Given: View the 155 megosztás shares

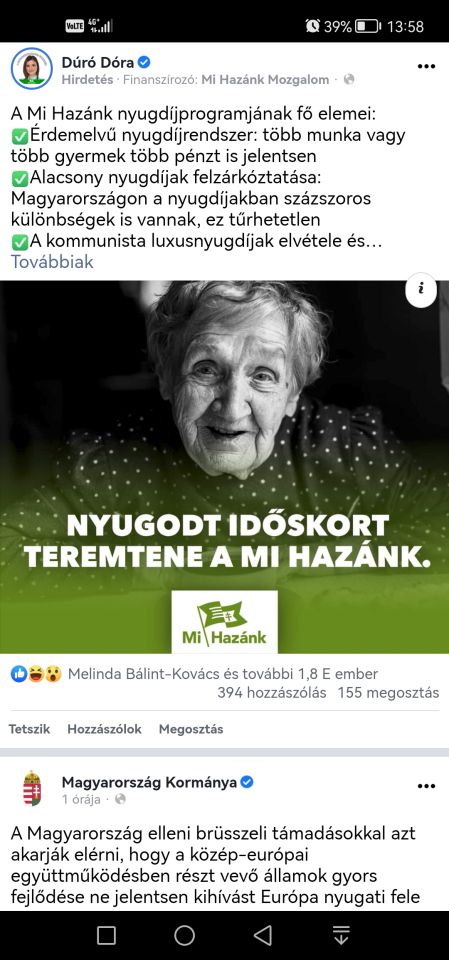Looking at the screenshot, I should pyautogui.click(x=391, y=693).
